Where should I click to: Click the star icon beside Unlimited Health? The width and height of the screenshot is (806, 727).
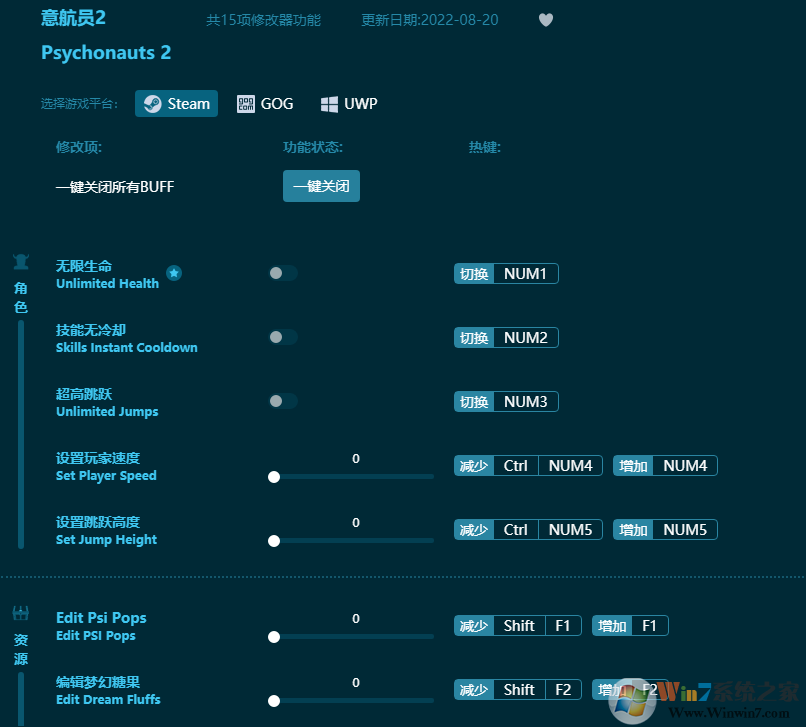click(x=174, y=273)
